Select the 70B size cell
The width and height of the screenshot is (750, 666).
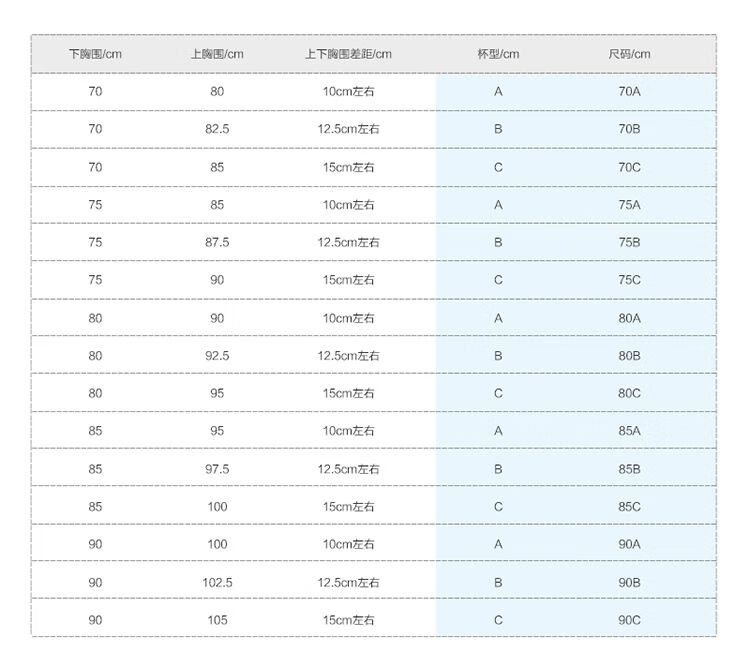tap(629, 129)
